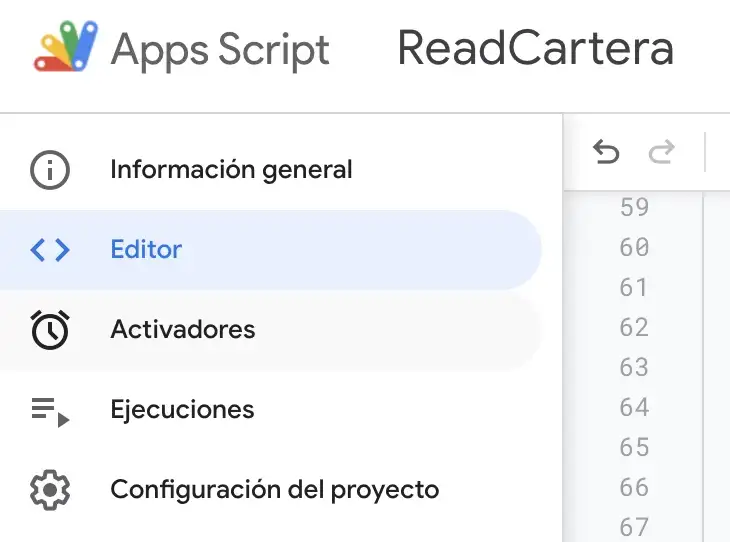Click line number 60 in gutter
The image size is (730, 542).
click(x=634, y=247)
